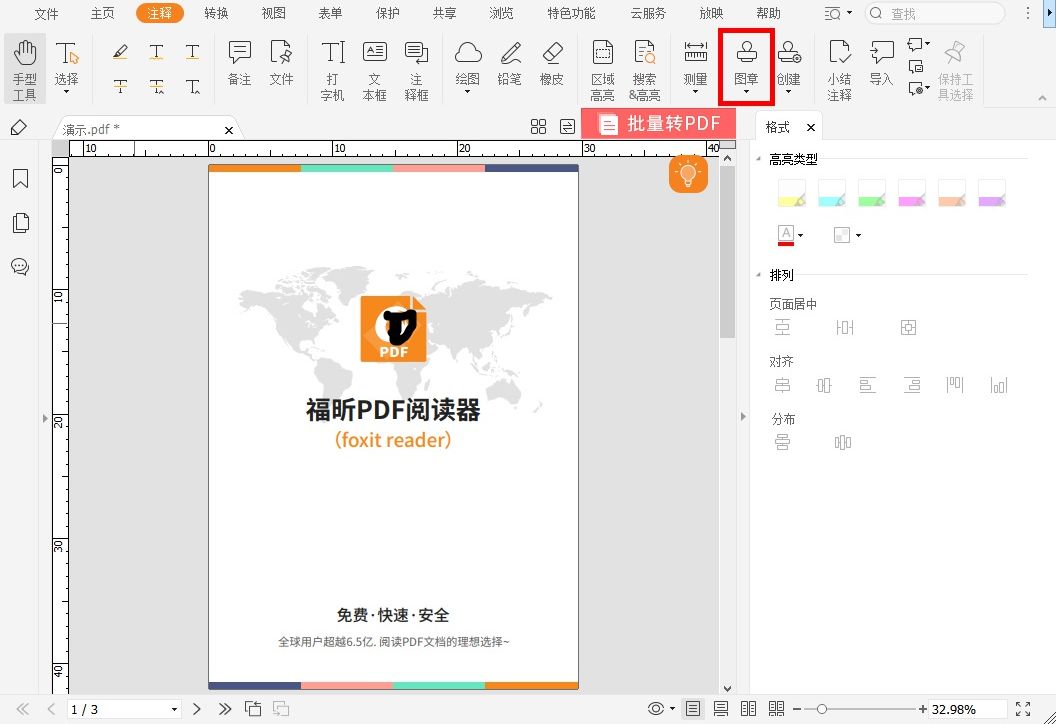
Task: Click the 批量转PDF button
Action: pyautogui.click(x=669, y=124)
